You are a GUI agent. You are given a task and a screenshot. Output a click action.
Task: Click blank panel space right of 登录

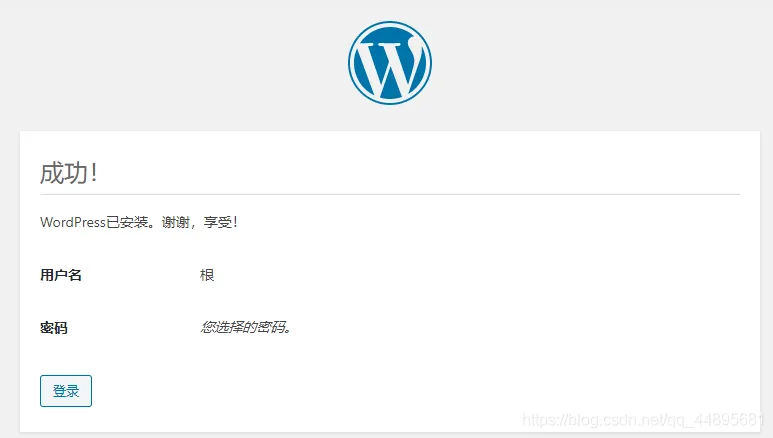[x=400, y=391]
